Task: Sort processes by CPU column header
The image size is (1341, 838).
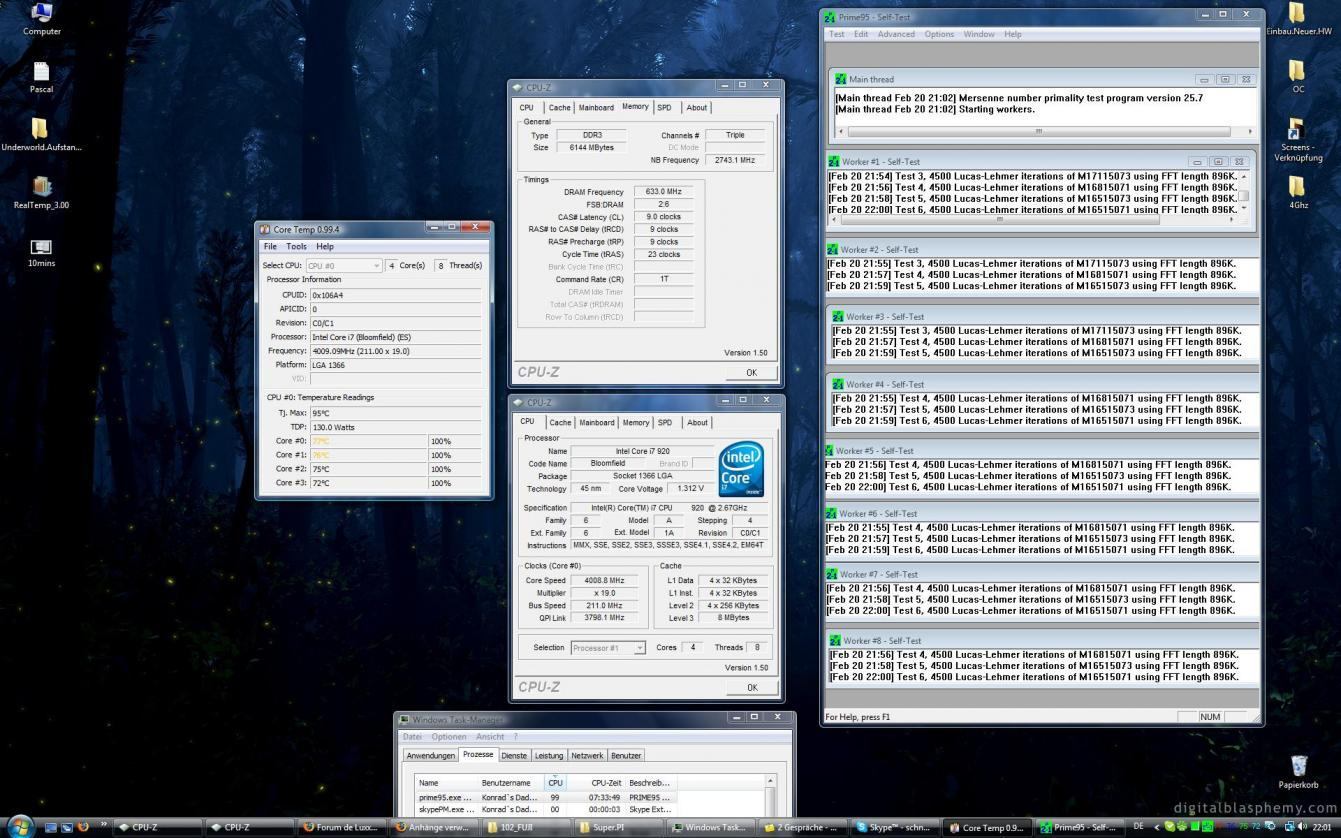Action: (x=555, y=783)
